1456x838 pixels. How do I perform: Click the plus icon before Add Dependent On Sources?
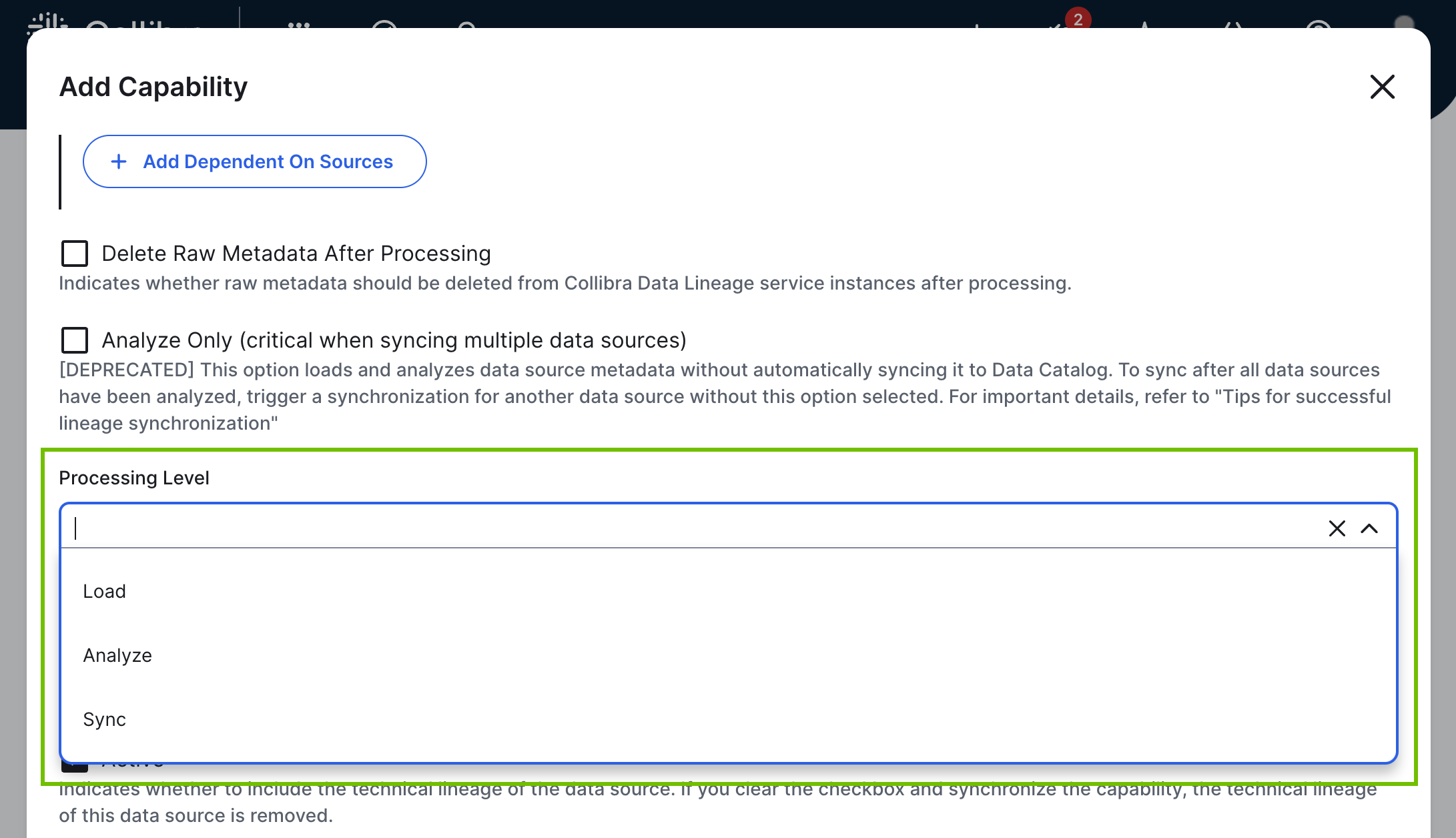pyautogui.click(x=119, y=161)
